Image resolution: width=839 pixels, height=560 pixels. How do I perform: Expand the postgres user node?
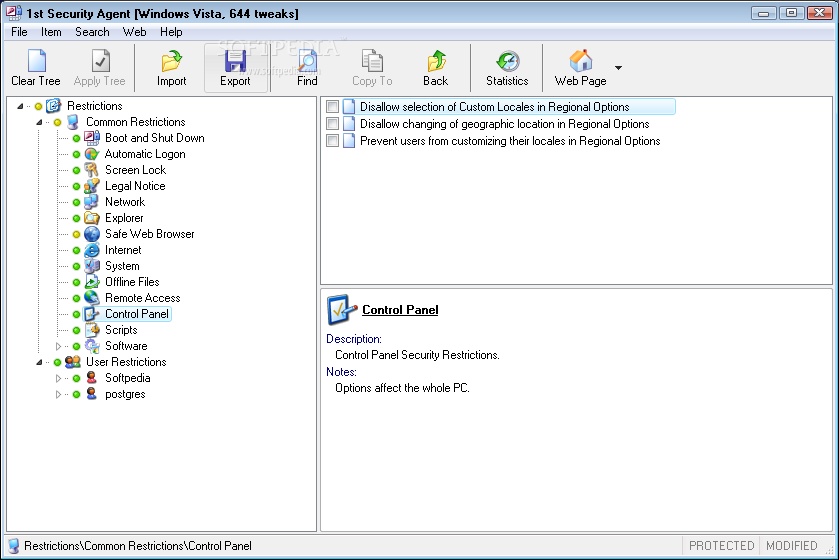click(58, 394)
